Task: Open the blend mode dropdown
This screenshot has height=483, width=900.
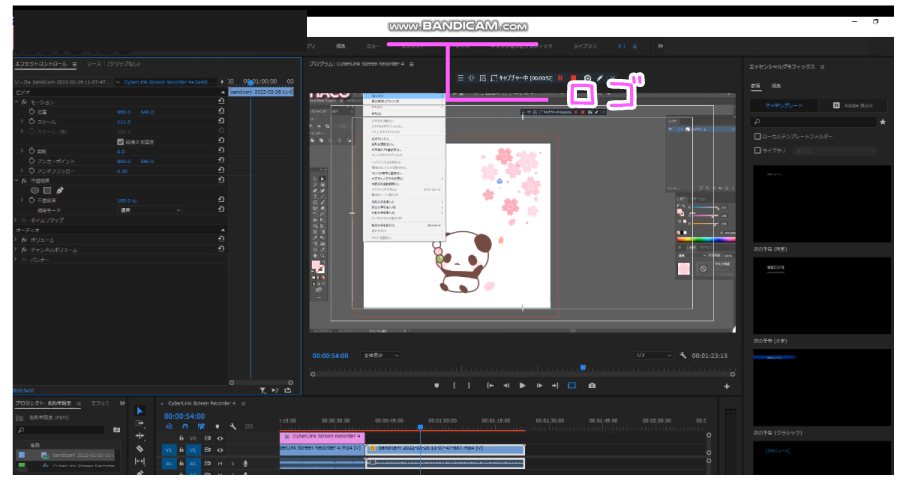Action: tap(150, 211)
